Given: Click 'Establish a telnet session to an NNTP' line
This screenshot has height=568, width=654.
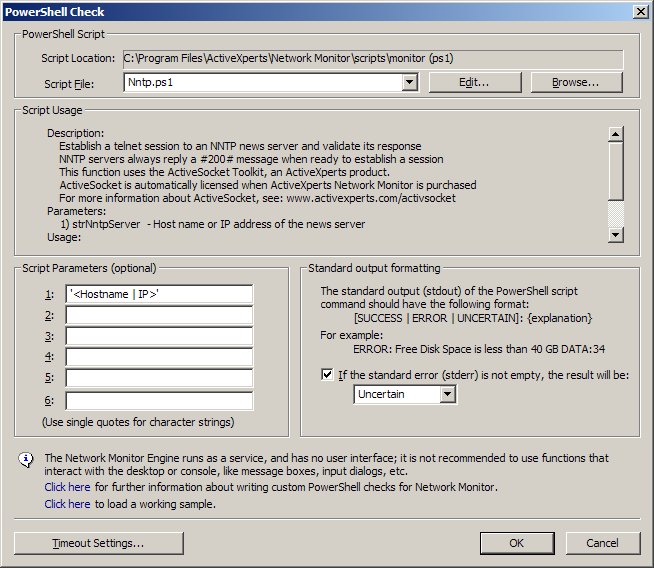Looking at the screenshot, I should 240,146.
